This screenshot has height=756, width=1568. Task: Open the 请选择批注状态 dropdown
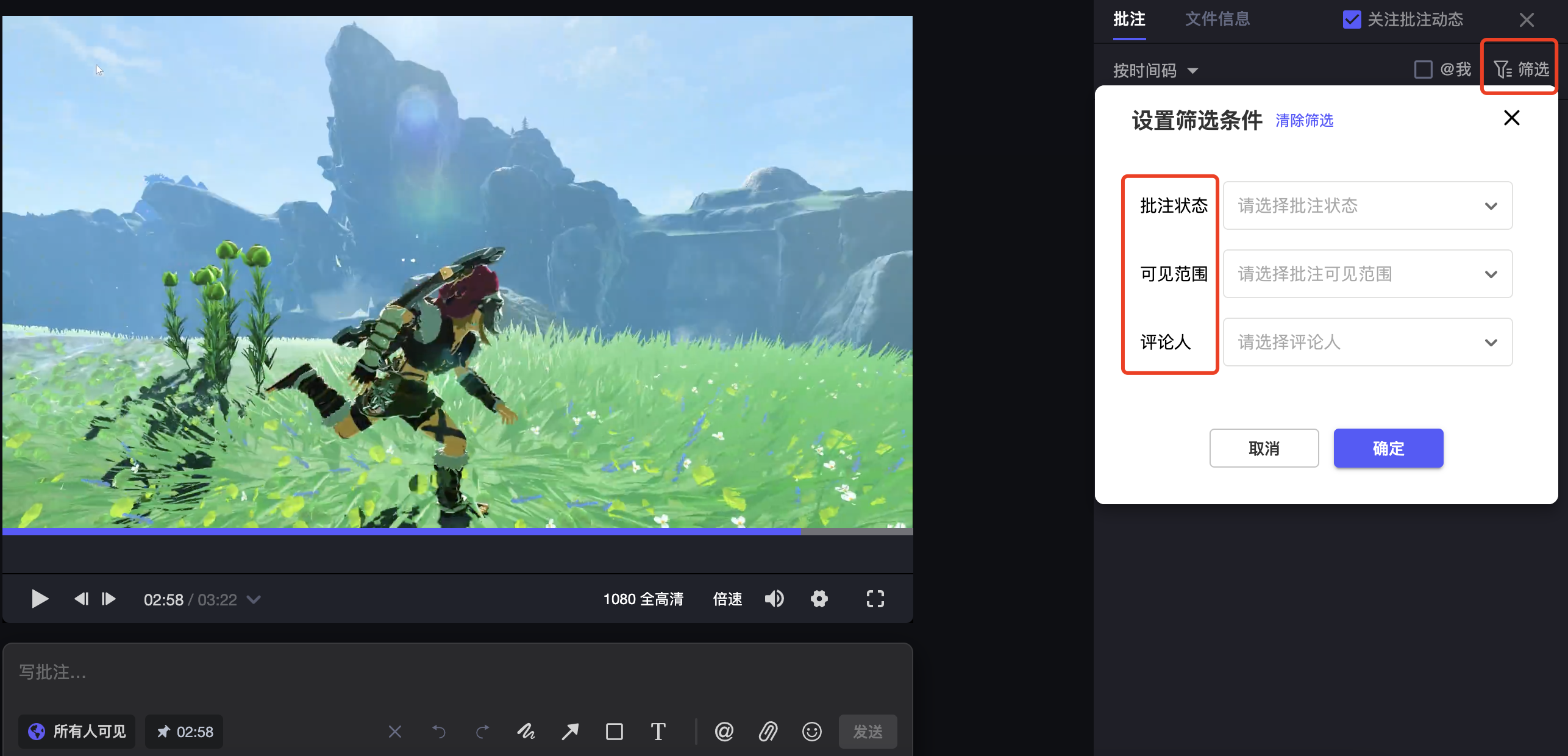coord(1367,205)
